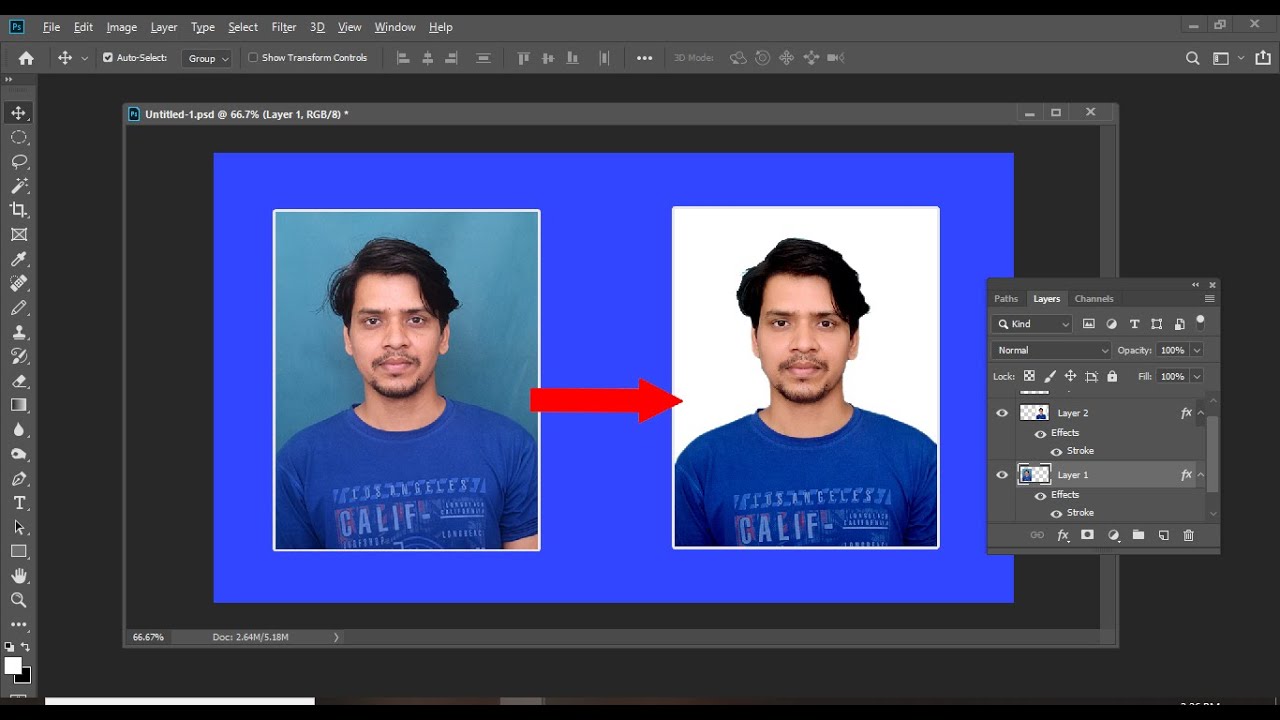This screenshot has height=720, width=1280.
Task: Select the Eraser tool
Action: coord(19,381)
